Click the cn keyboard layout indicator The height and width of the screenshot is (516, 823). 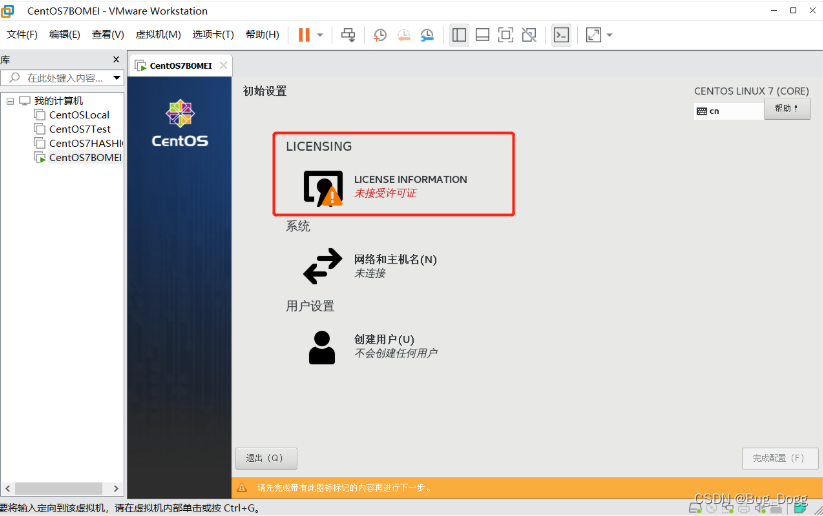(x=729, y=111)
